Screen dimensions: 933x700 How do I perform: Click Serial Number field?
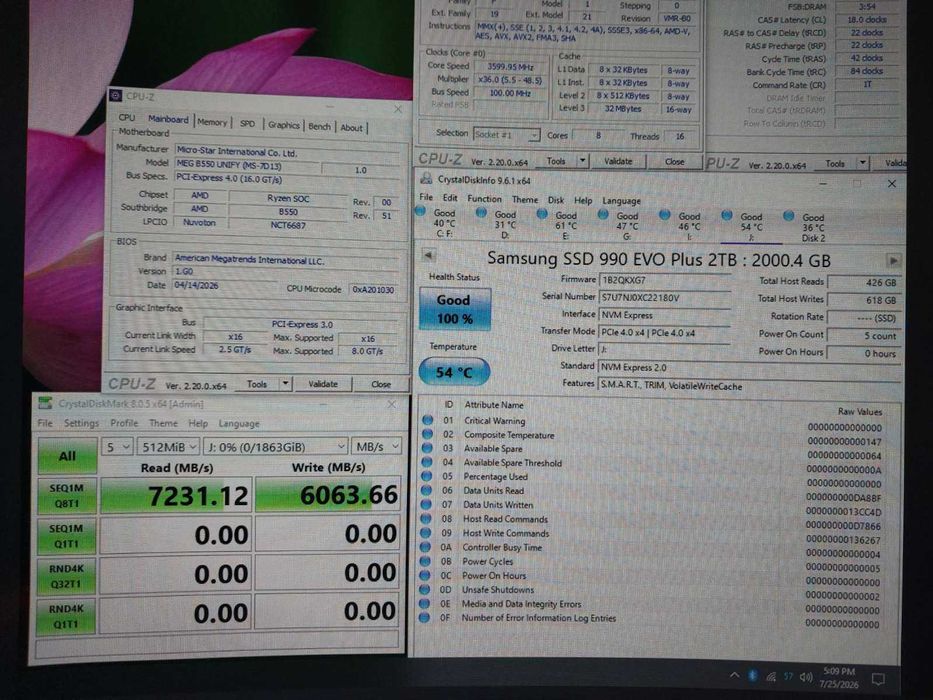[665, 298]
